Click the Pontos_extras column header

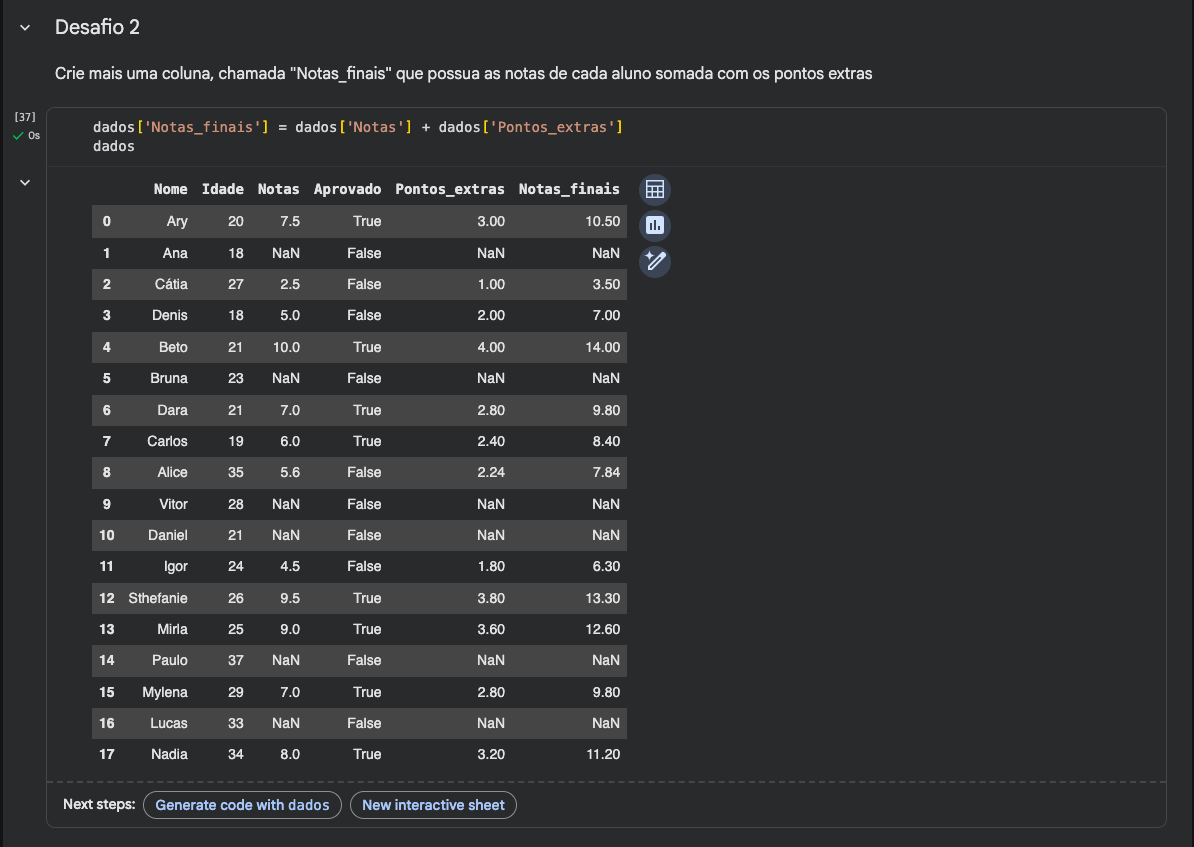pos(449,189)
